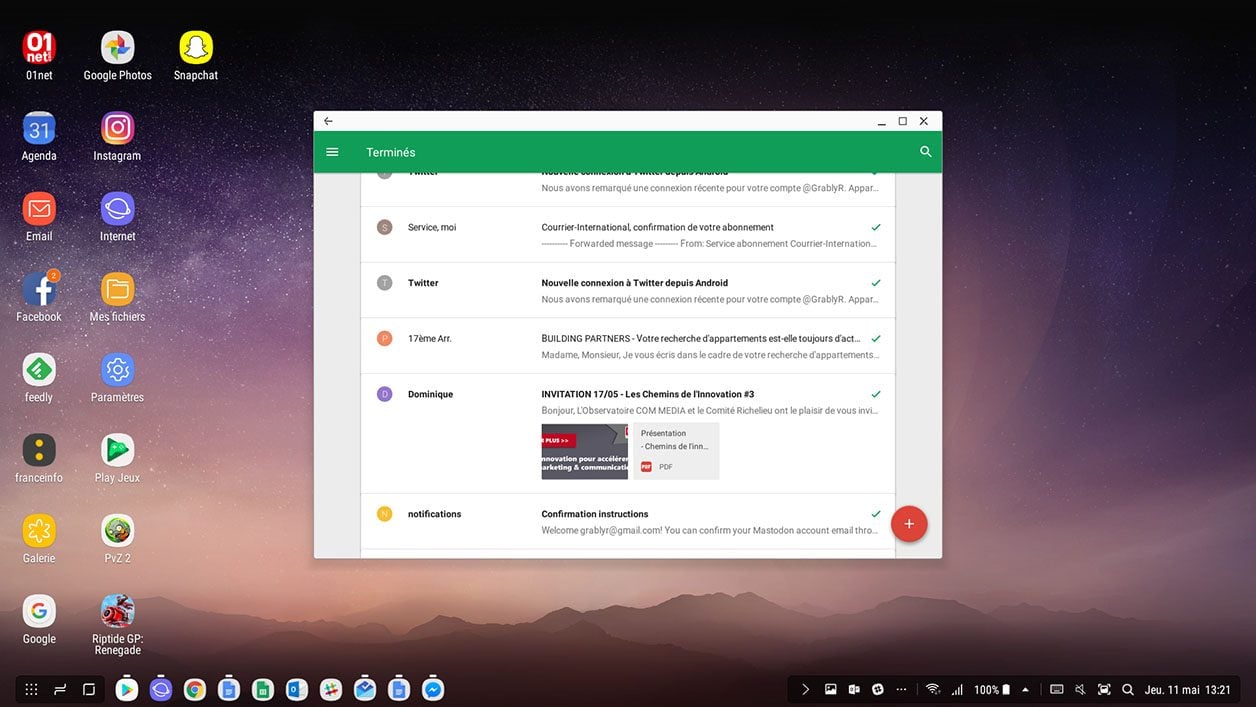Image resolution: width=1256 pixels, height=707 pixels.
Task: Open the Internet browser shortcut
Action: (117, 217)
